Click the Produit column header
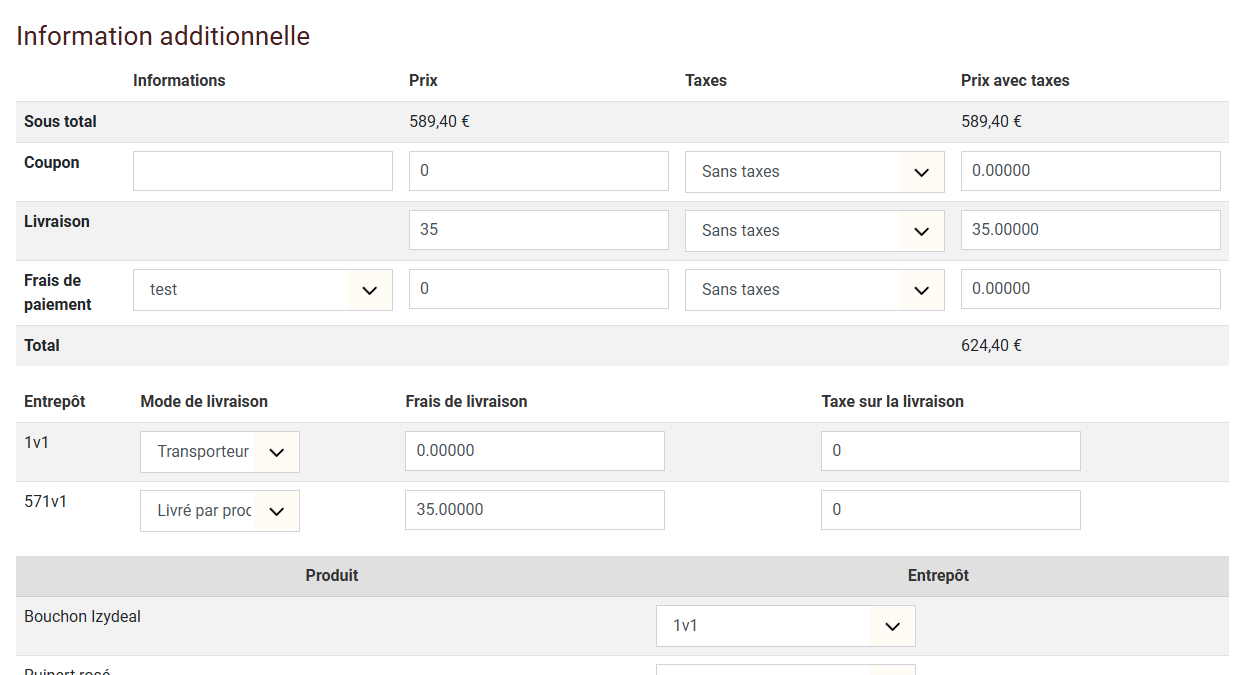The image size is (1240, 675). (x=332, y=576)
